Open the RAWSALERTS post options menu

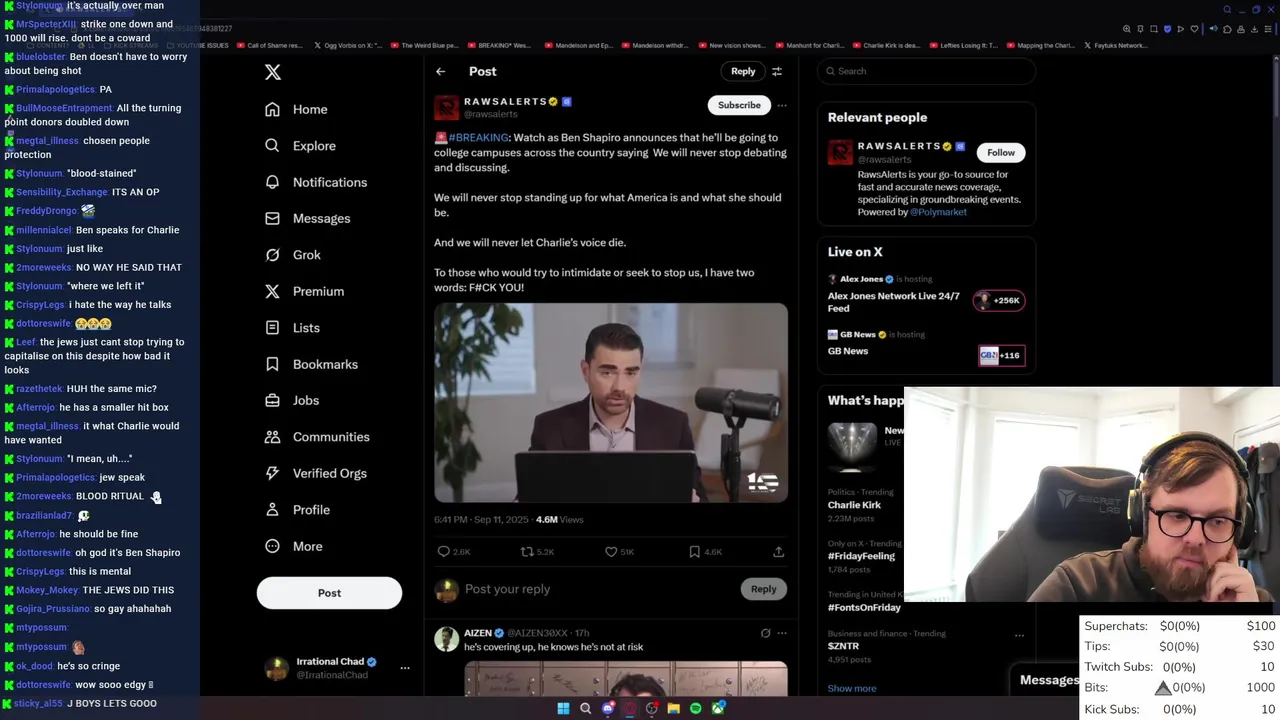coord(782,105)
